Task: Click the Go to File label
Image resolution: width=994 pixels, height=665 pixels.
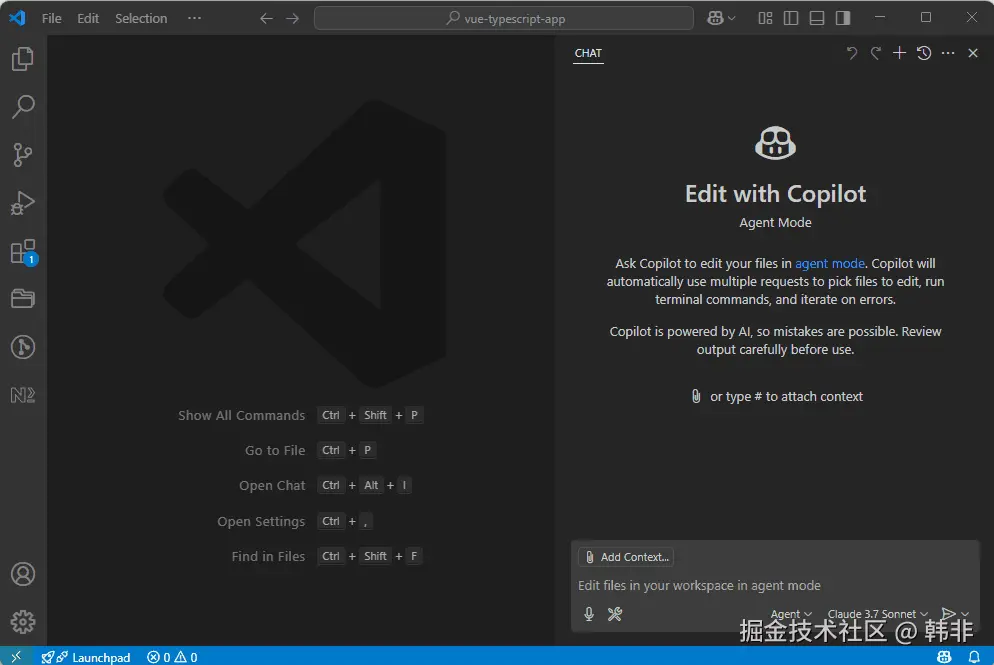Action: (x=275, y=450)
